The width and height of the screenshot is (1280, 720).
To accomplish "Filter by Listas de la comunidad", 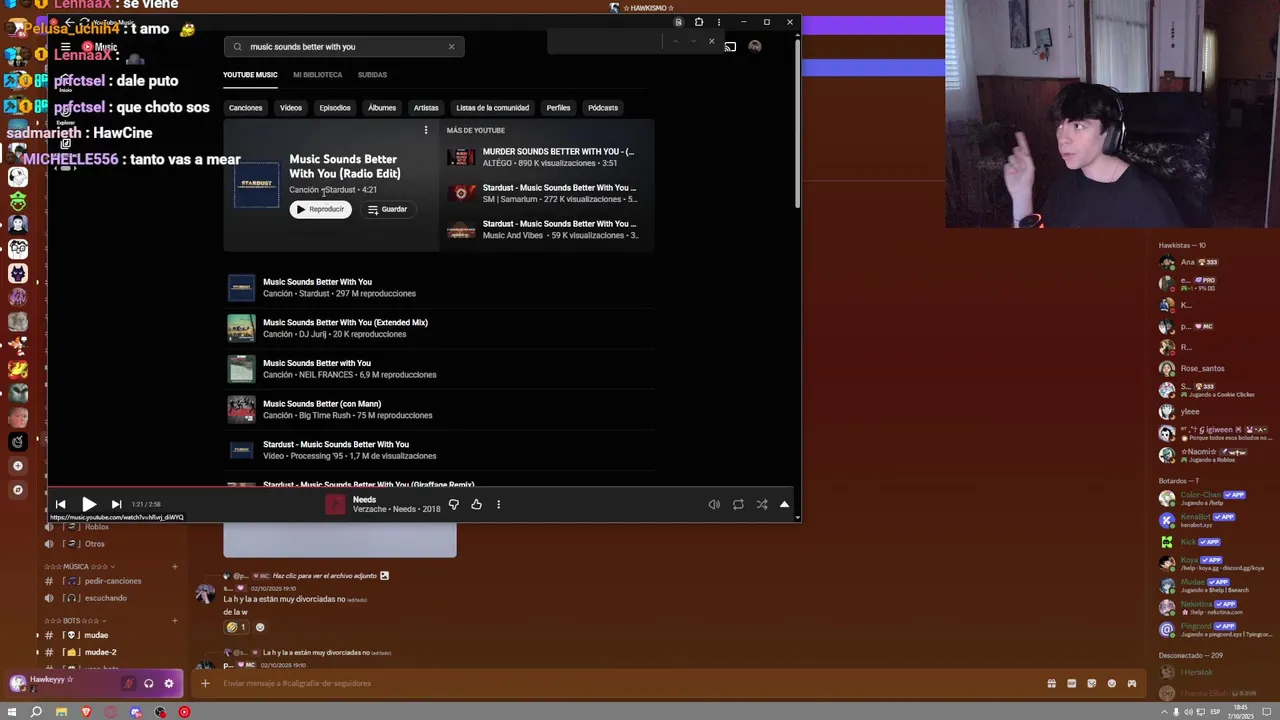I will click(492, 108).
